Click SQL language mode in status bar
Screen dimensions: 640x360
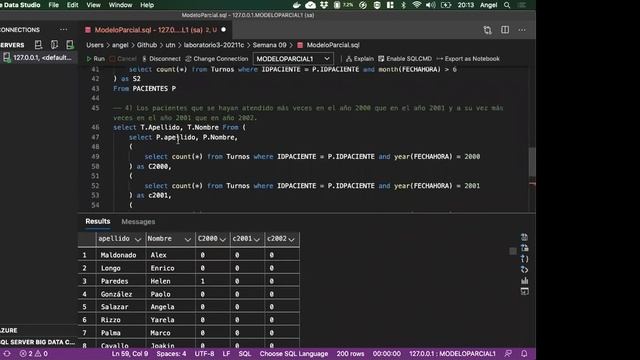pos(244,353)
